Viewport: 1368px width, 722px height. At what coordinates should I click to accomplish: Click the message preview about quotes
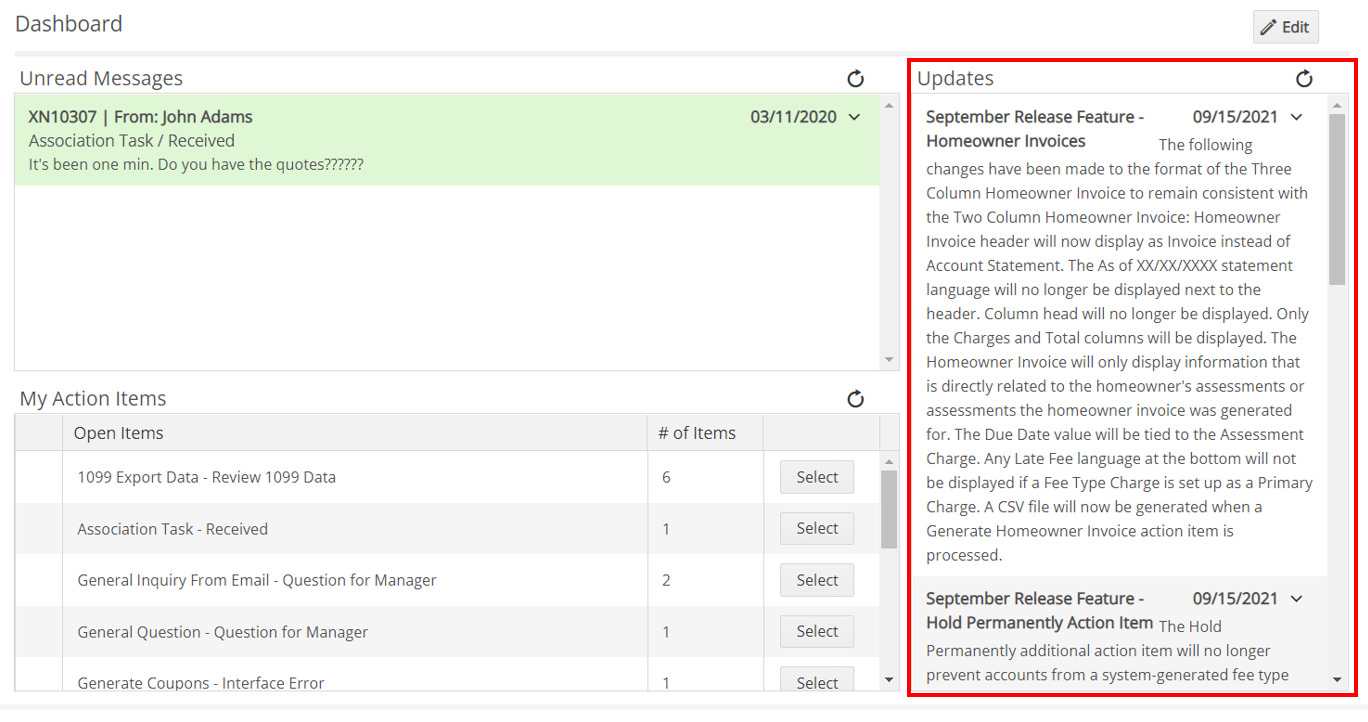(196, 164)
